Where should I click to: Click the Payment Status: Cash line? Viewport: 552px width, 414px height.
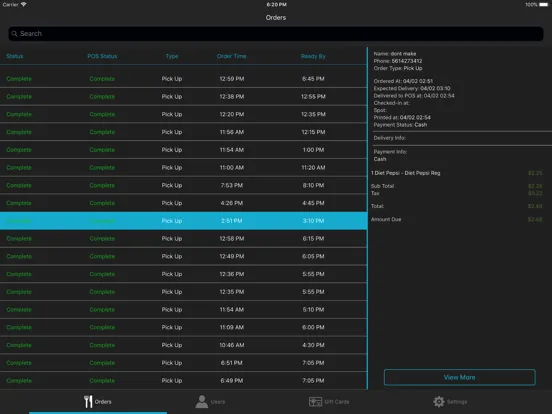400,125
